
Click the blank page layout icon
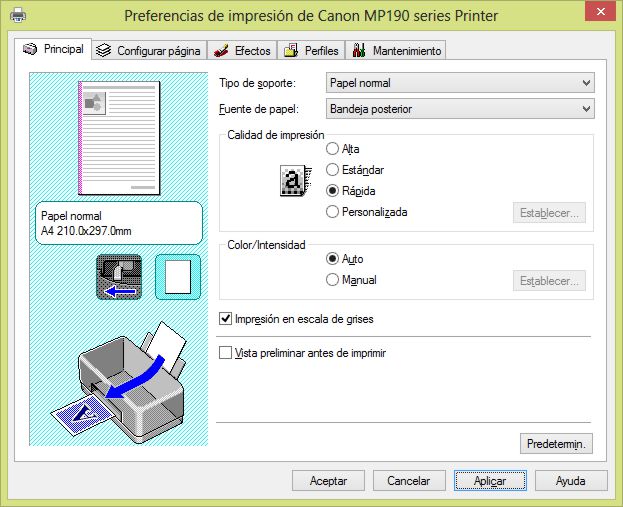click(x=178, y=277)
